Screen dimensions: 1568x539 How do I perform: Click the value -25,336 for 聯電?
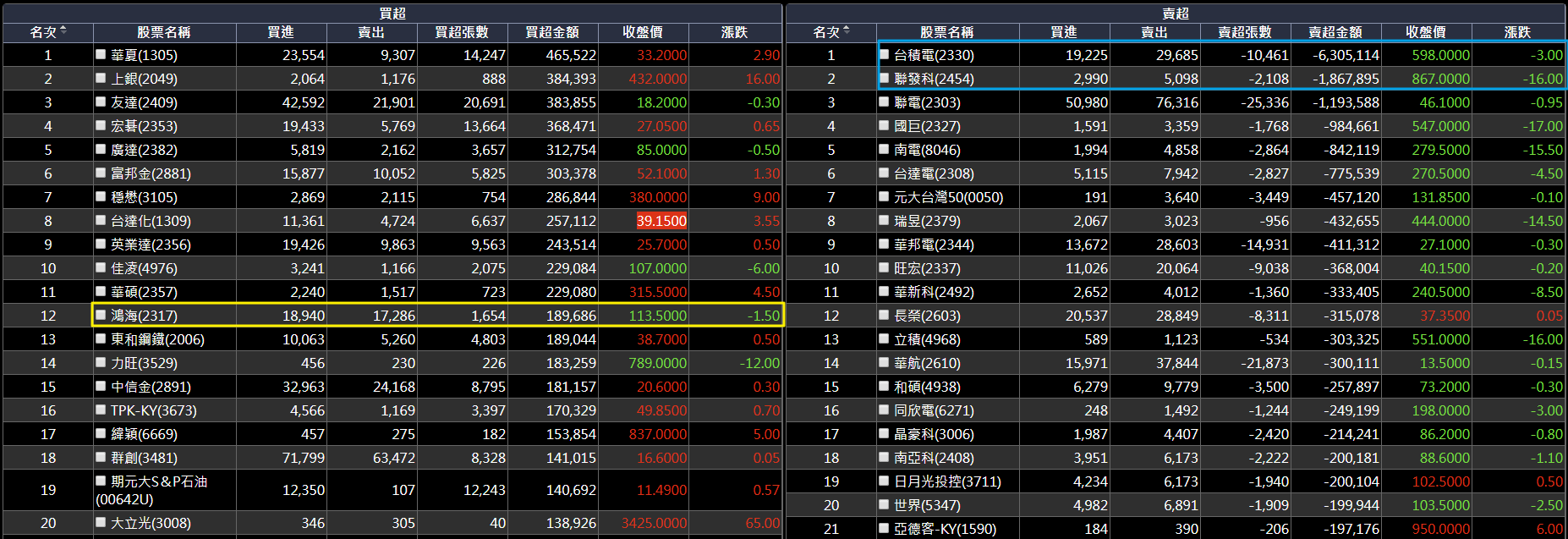tap(1265, 102)
